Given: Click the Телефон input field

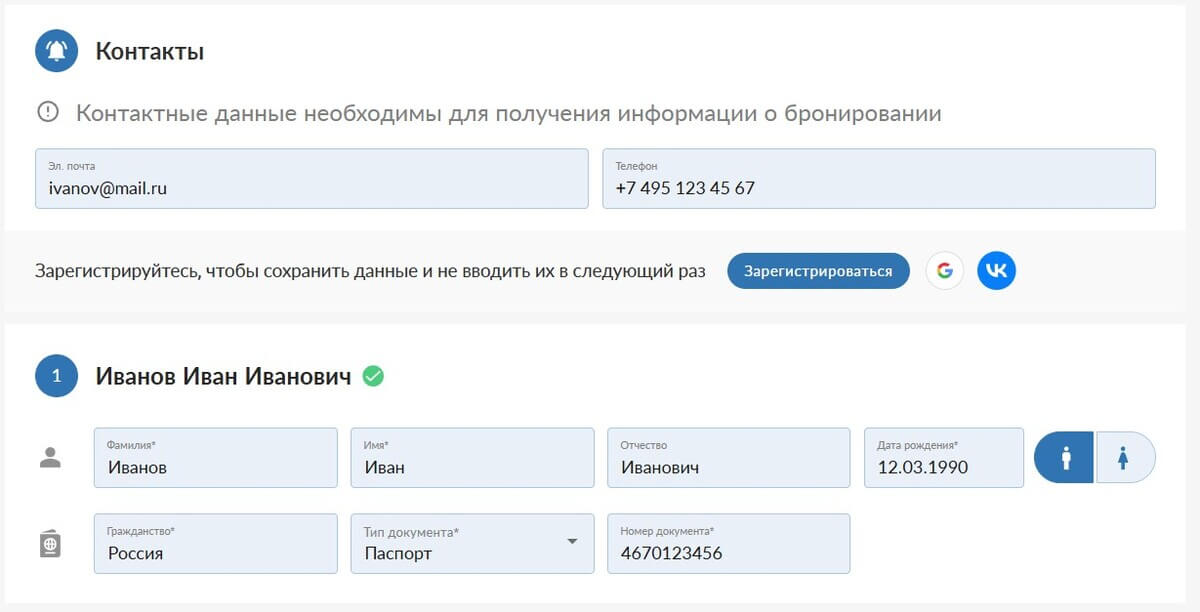Looking at the screenshot, I should tap(879, 179).
